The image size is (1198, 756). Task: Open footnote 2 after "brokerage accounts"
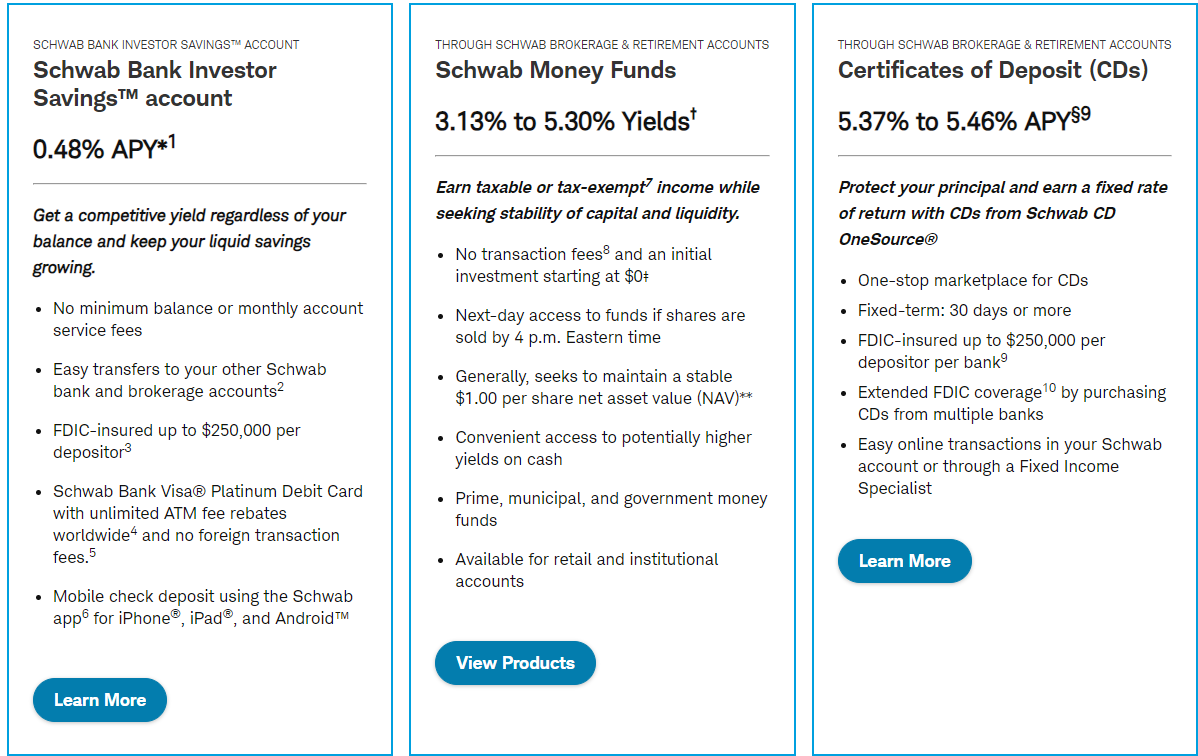click(281, 387)
